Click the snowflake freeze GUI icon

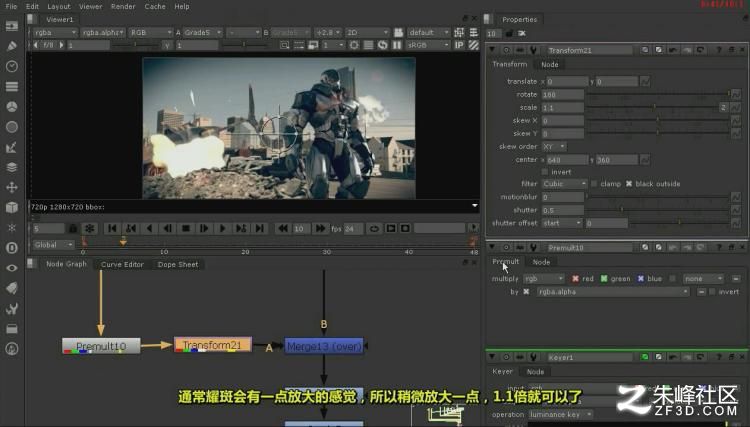89,229
